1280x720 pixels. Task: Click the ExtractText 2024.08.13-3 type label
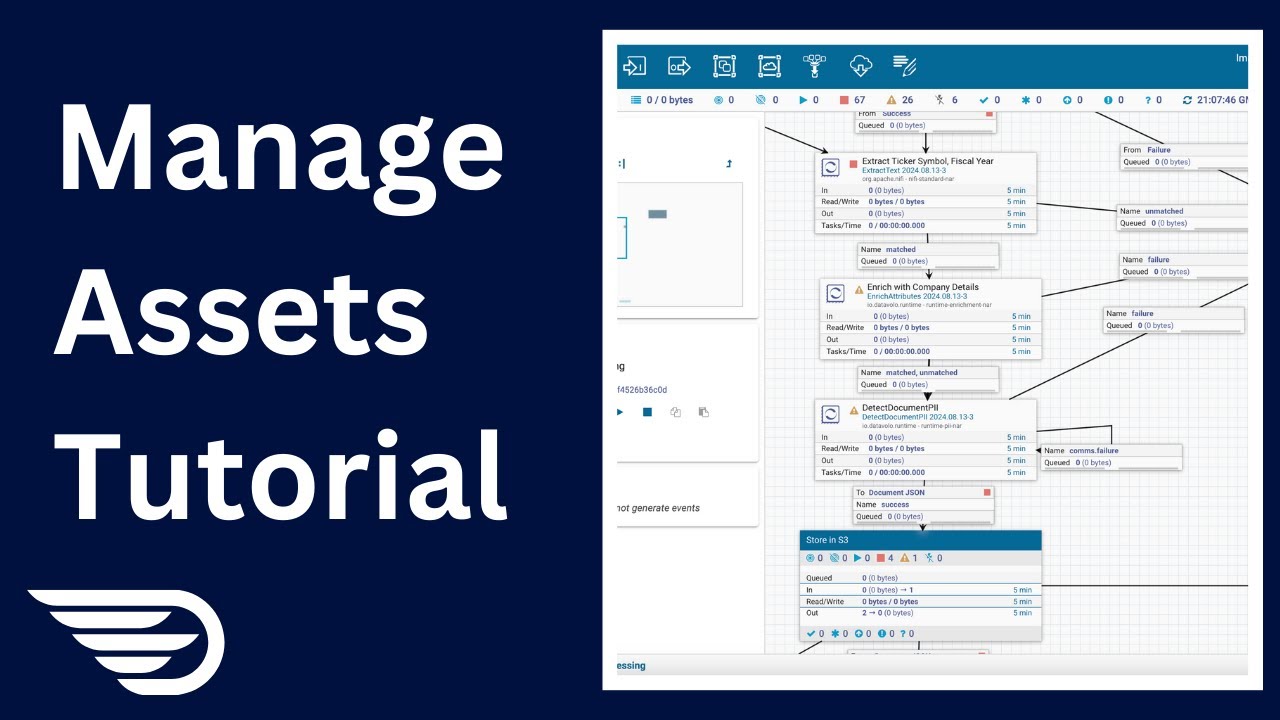904,171
